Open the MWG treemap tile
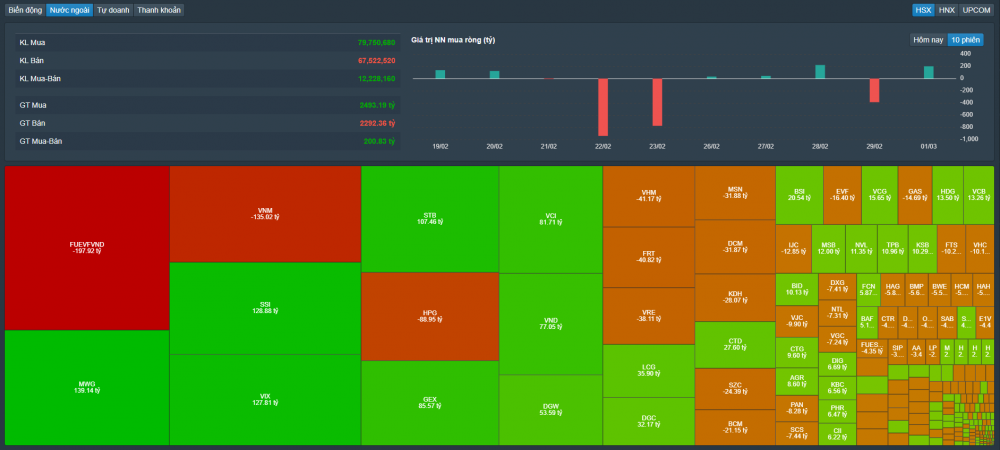Screen dimensions: 1000x450 click(87, 388)
